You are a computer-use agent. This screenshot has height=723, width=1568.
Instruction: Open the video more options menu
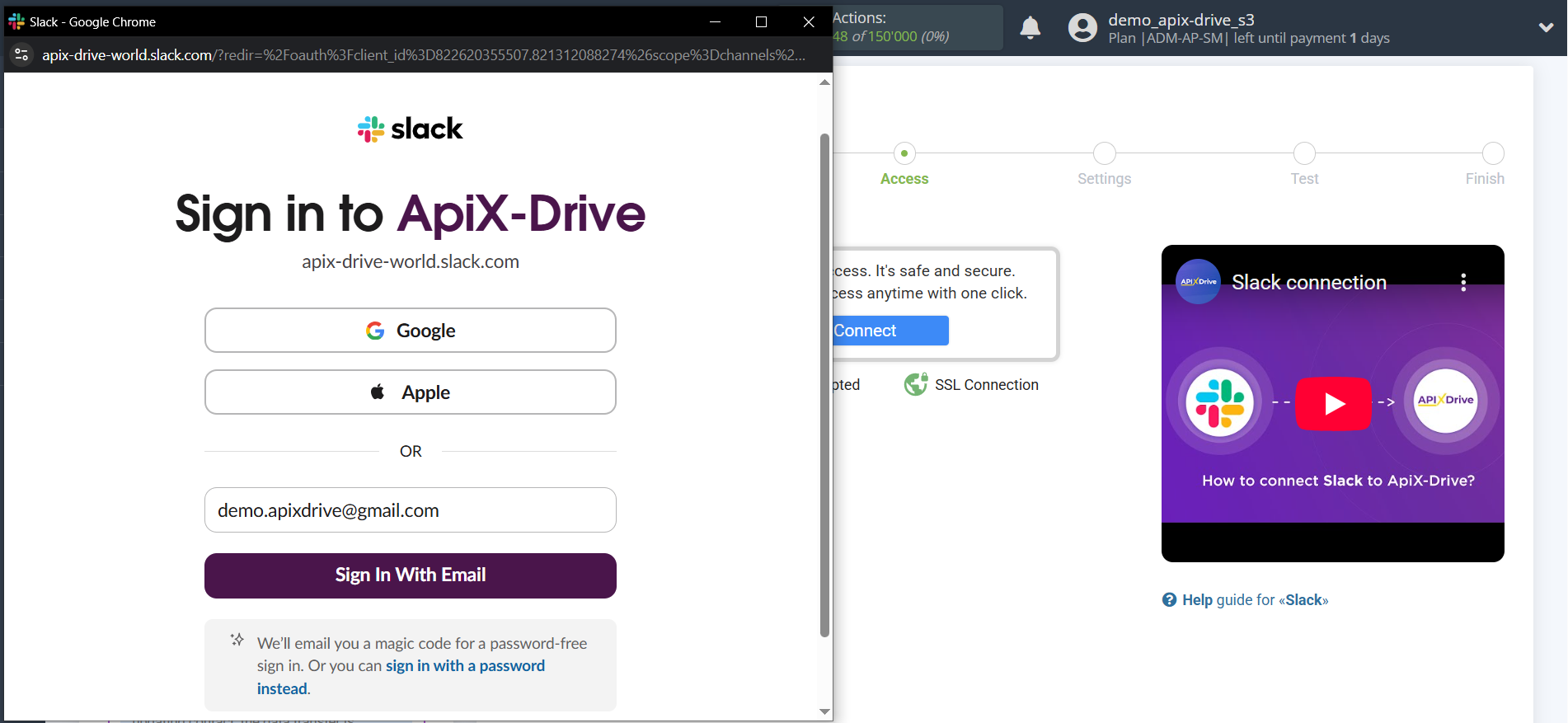(1463, 282)
